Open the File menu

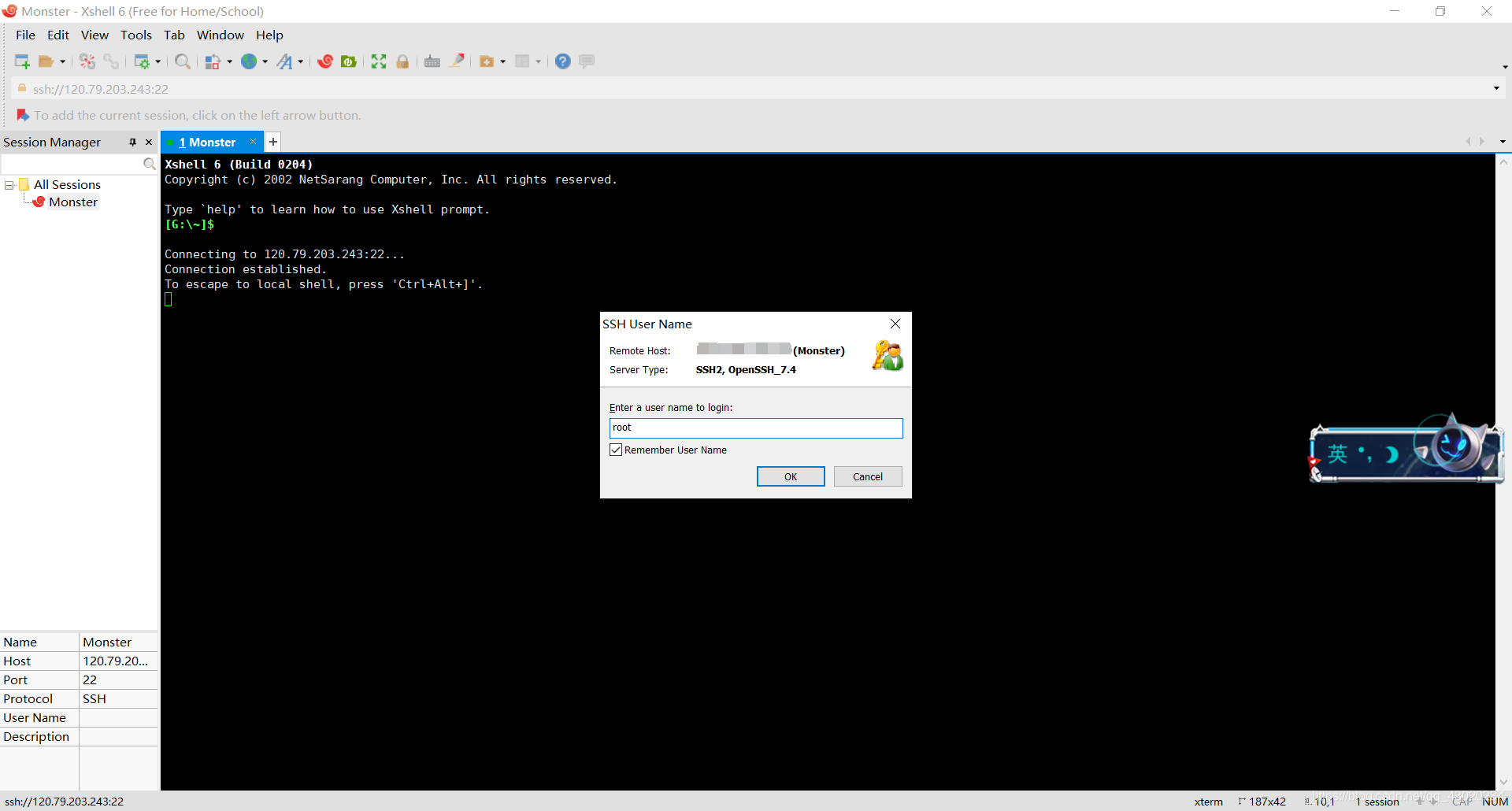pos(25,35)
